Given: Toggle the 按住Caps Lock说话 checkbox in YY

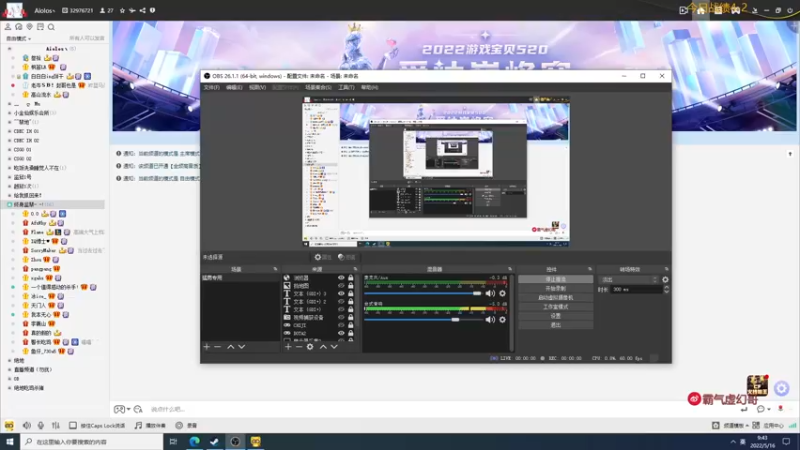Looking at the screenshot, I should tap(73, 426).
